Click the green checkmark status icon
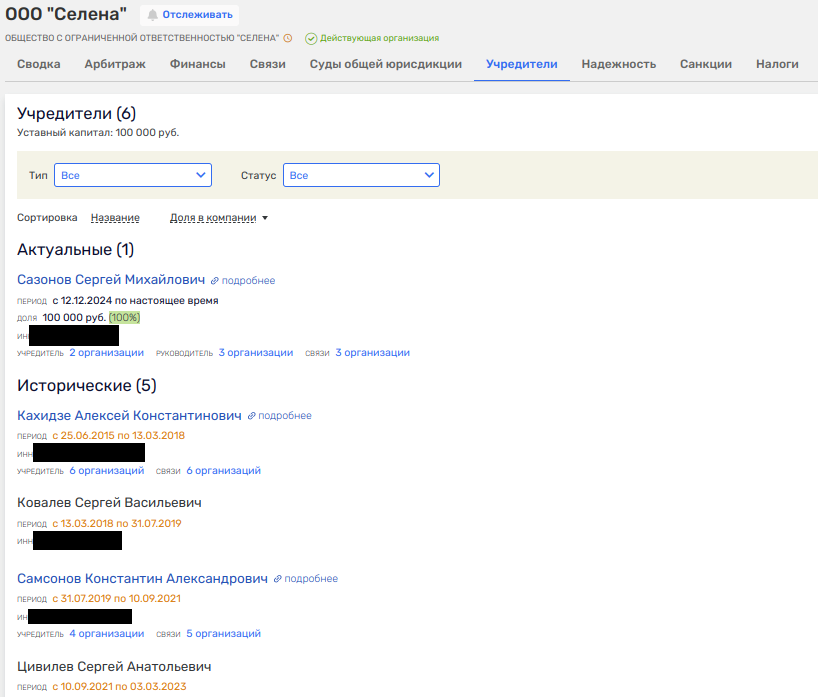This screenshot has width=818, height=697. click(x=311, y=39)
